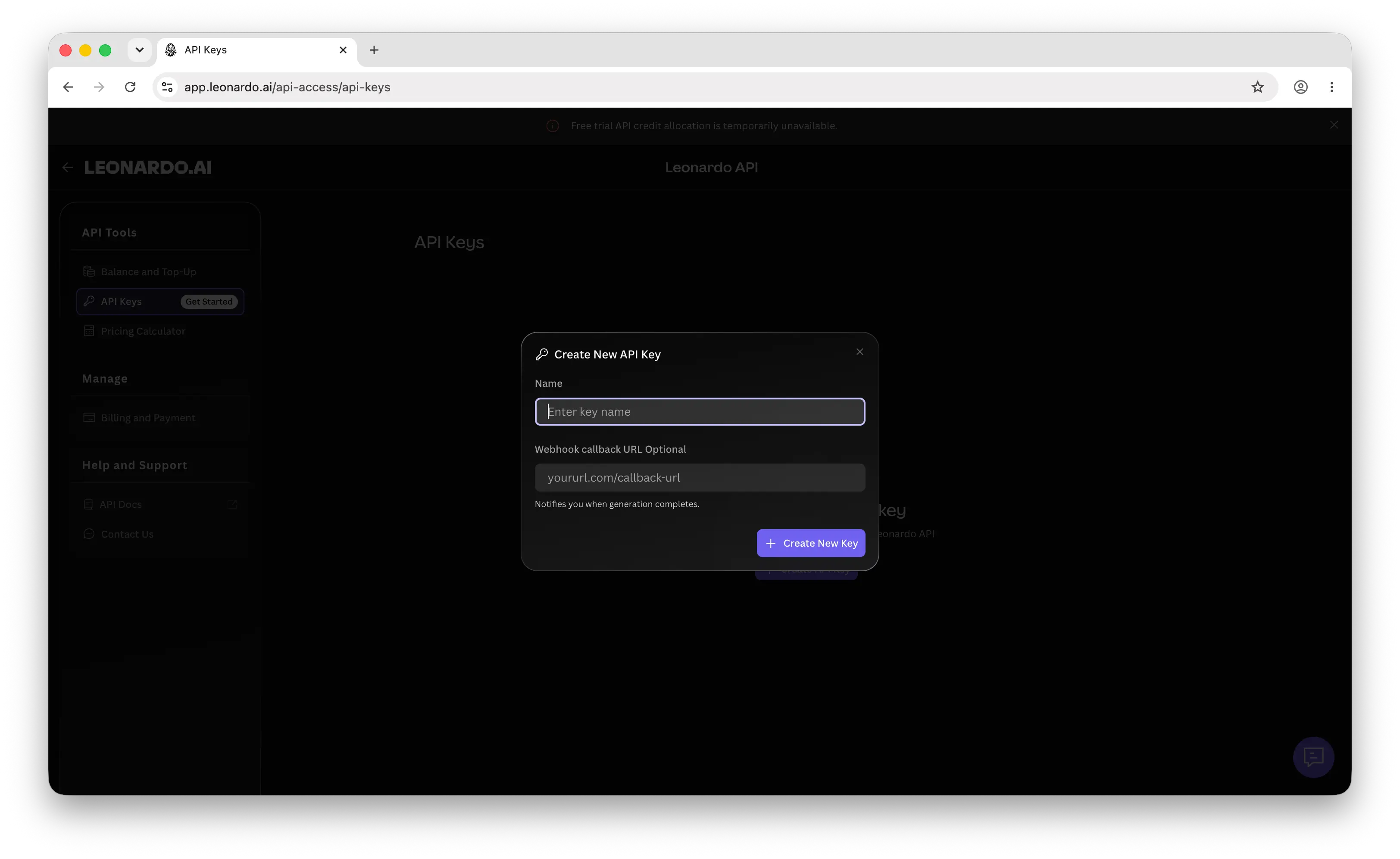The width and height of the screenshot is (1400, 859).
Task: Click the Pricing Calculator icon
Action: pyautogui.click(x=89, y=331)
